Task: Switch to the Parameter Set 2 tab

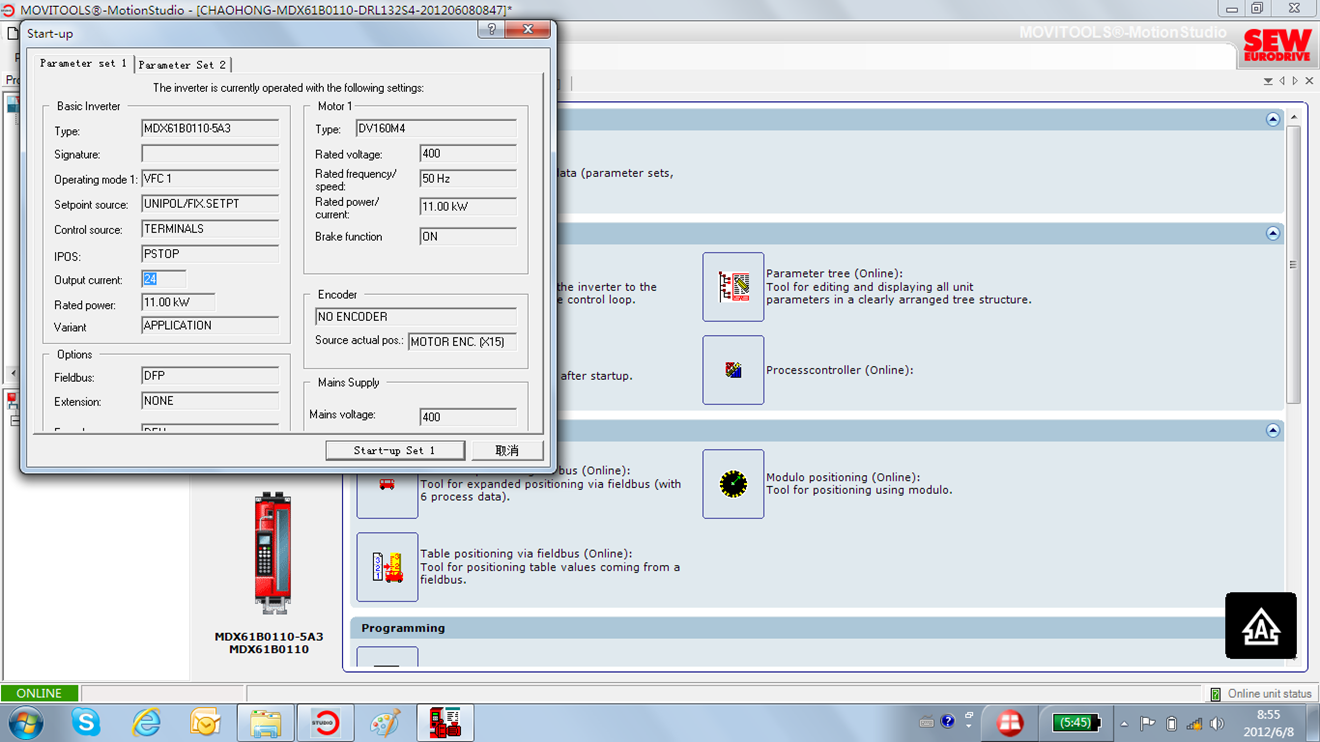Action: point(182,65)
